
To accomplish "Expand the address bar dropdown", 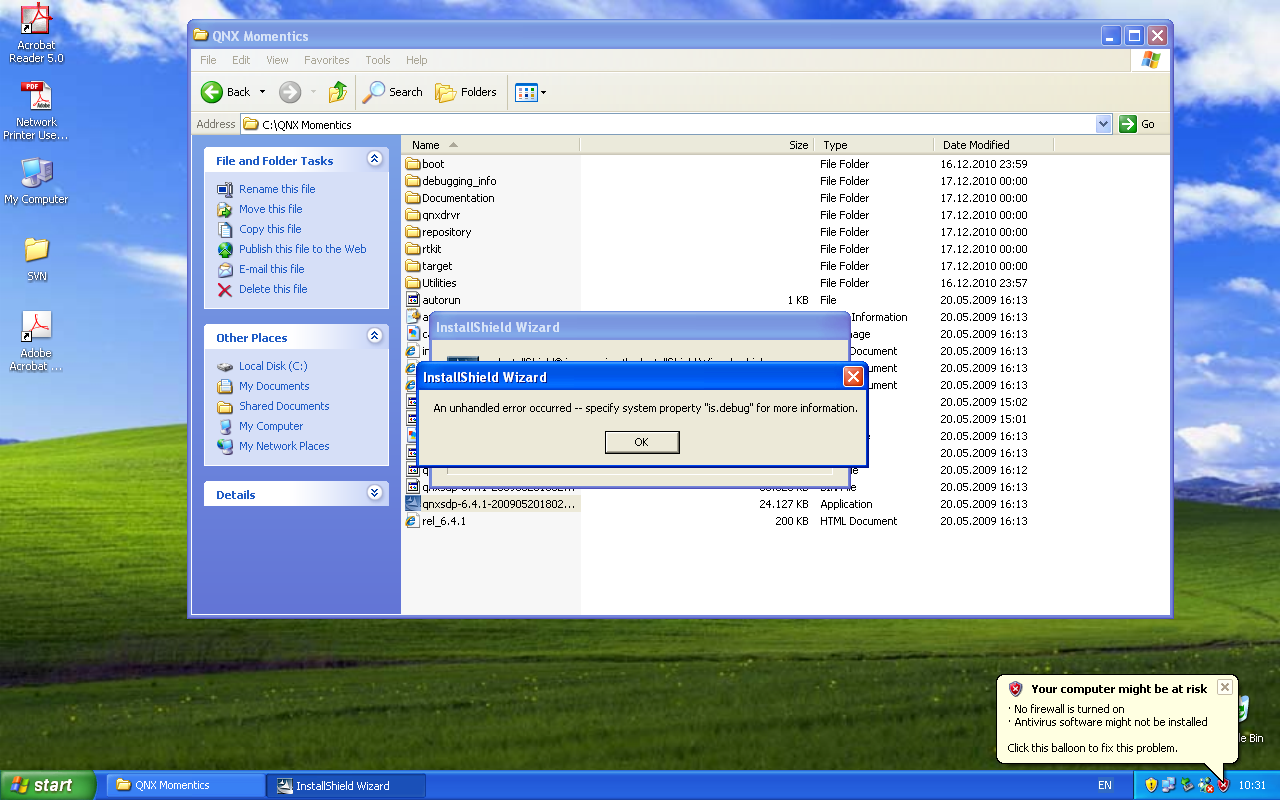I will (x=1103, y=124).
